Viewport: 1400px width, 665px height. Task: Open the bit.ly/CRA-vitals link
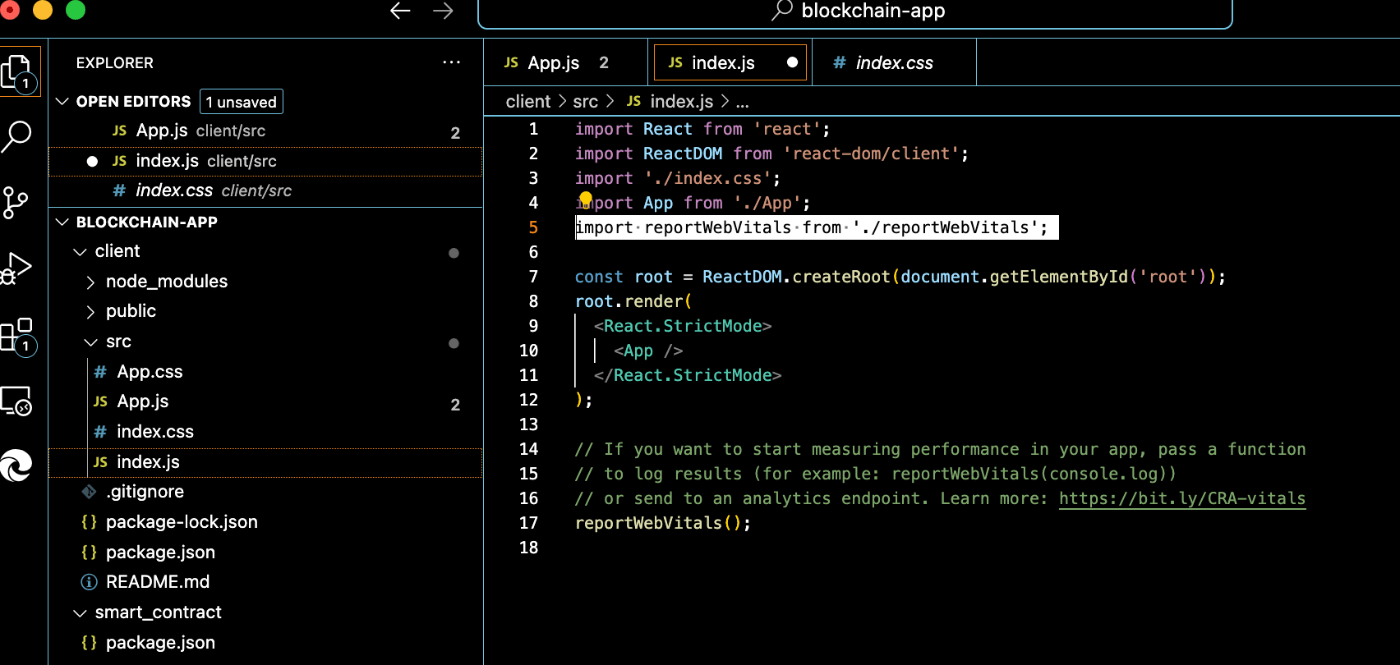[x=1182, y=498]
